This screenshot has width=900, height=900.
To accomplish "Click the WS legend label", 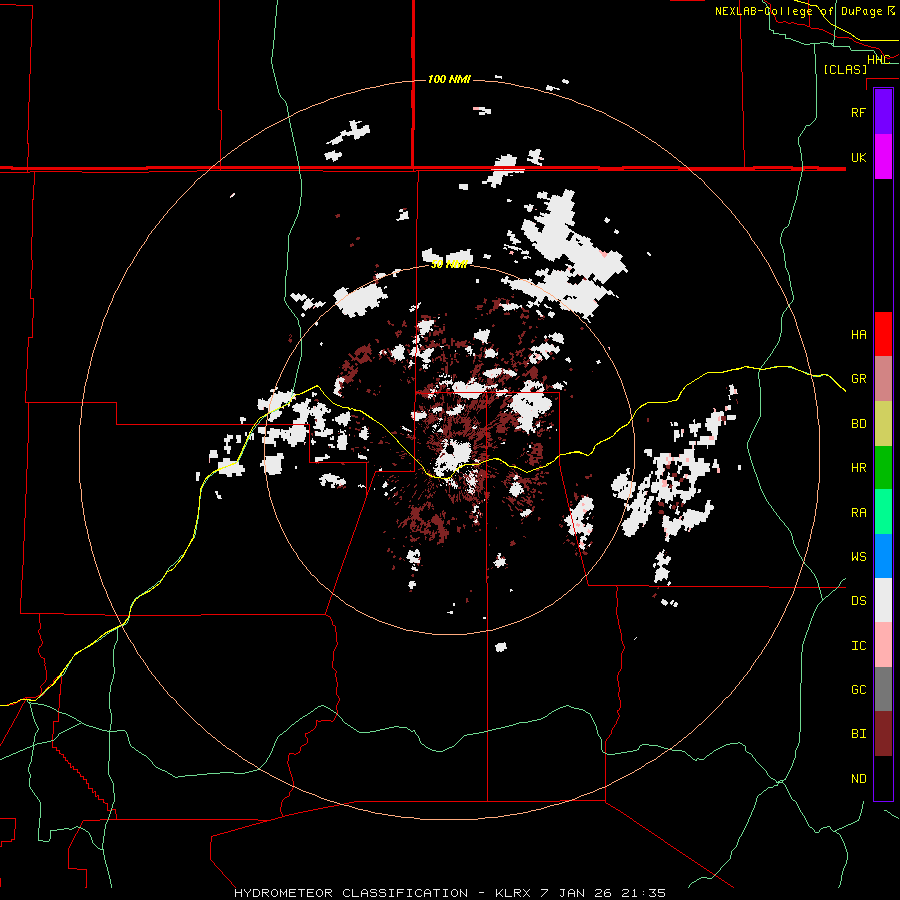I will point(859,556).
